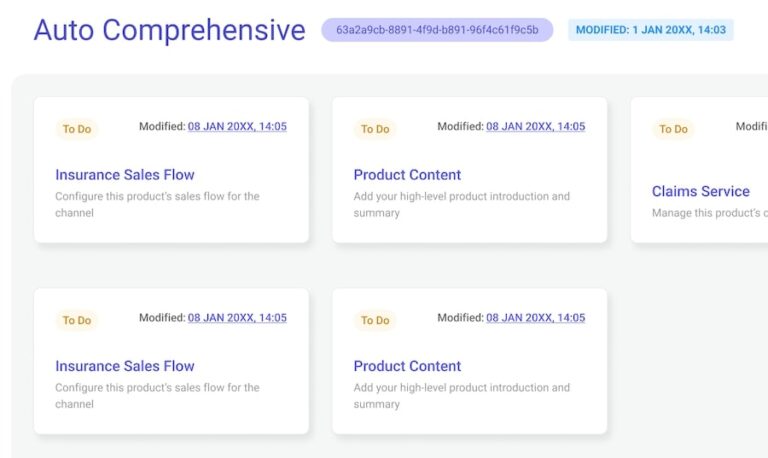Click Claims Service card description text
This screenshot has height=458, width=768.
pos(708,213)
